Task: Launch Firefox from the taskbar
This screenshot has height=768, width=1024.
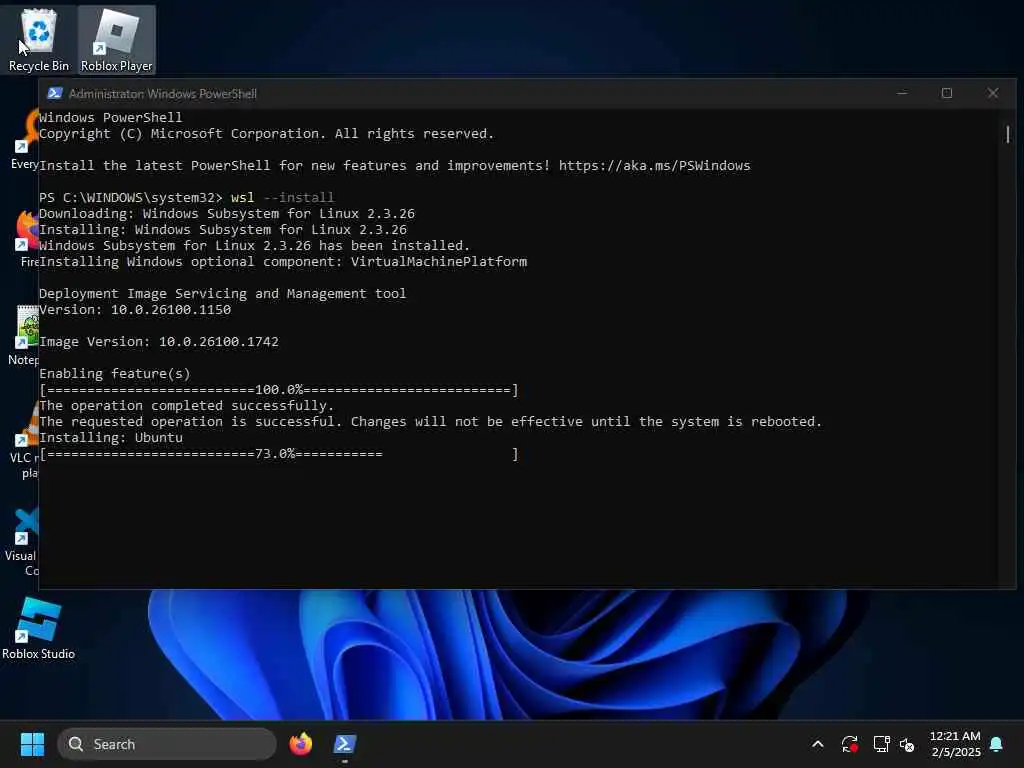Action: point(300,744)
